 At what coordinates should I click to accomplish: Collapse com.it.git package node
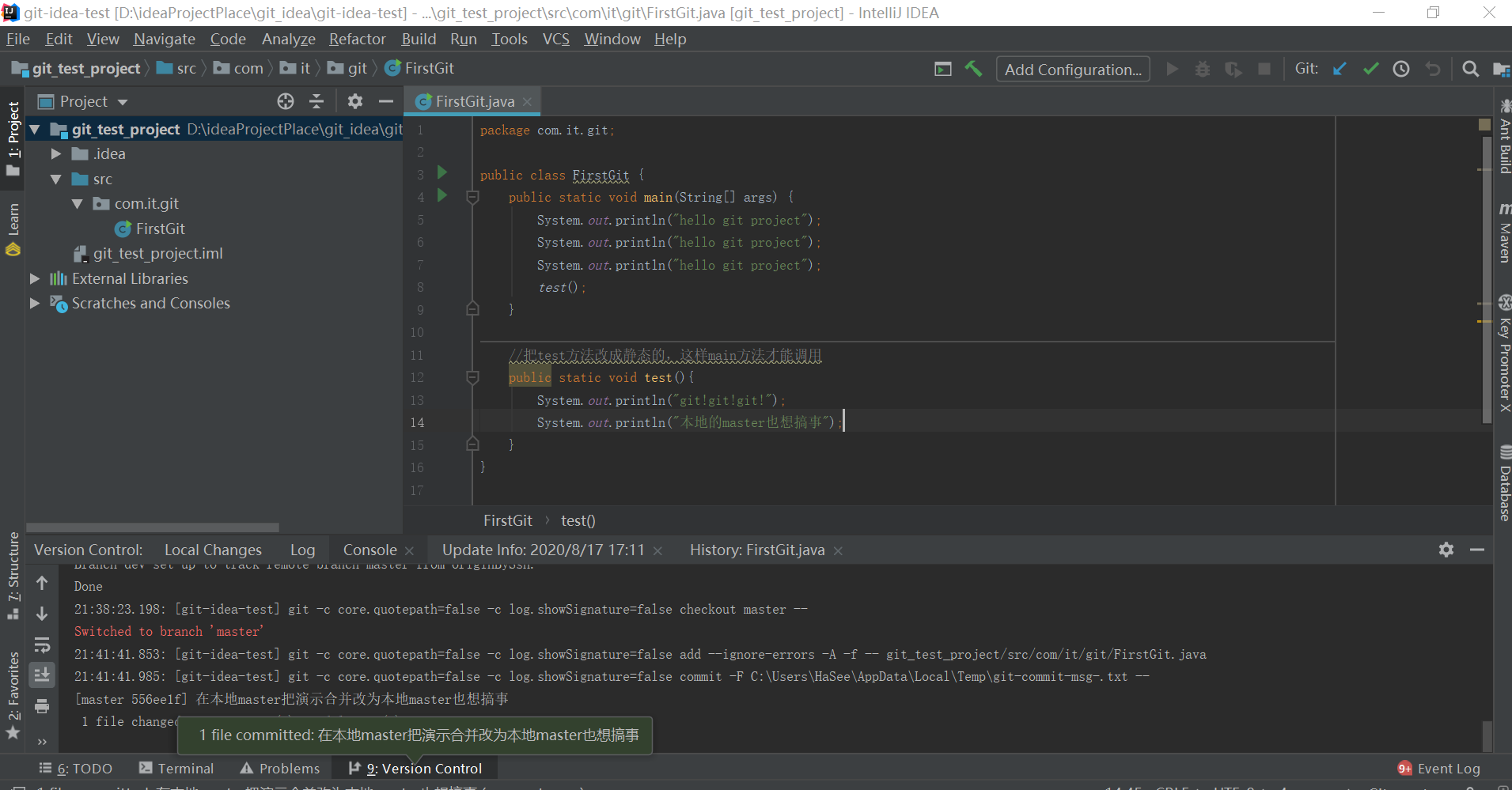pos(78,203)
